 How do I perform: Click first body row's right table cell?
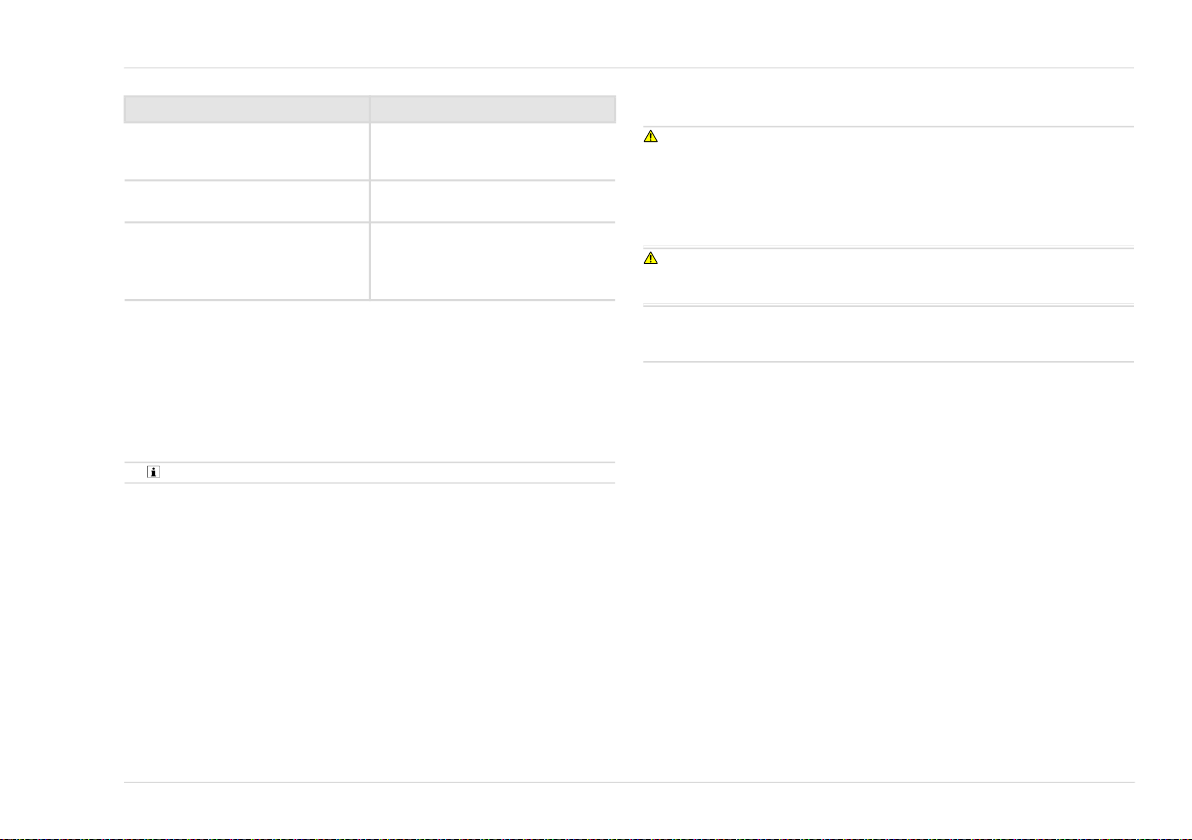(x=493, y=151)
